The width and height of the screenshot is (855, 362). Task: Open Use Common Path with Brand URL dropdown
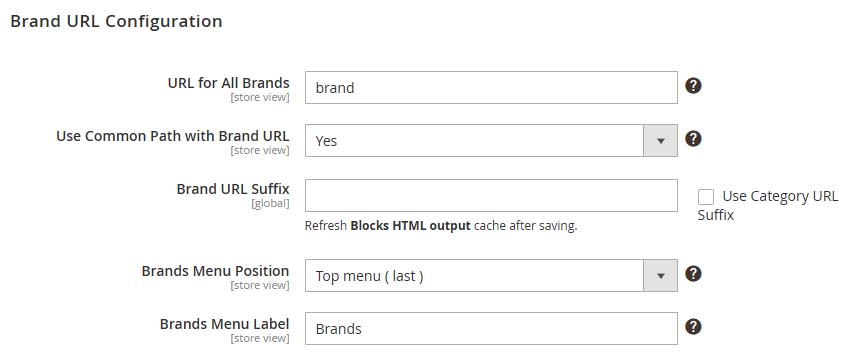point(491,141)
